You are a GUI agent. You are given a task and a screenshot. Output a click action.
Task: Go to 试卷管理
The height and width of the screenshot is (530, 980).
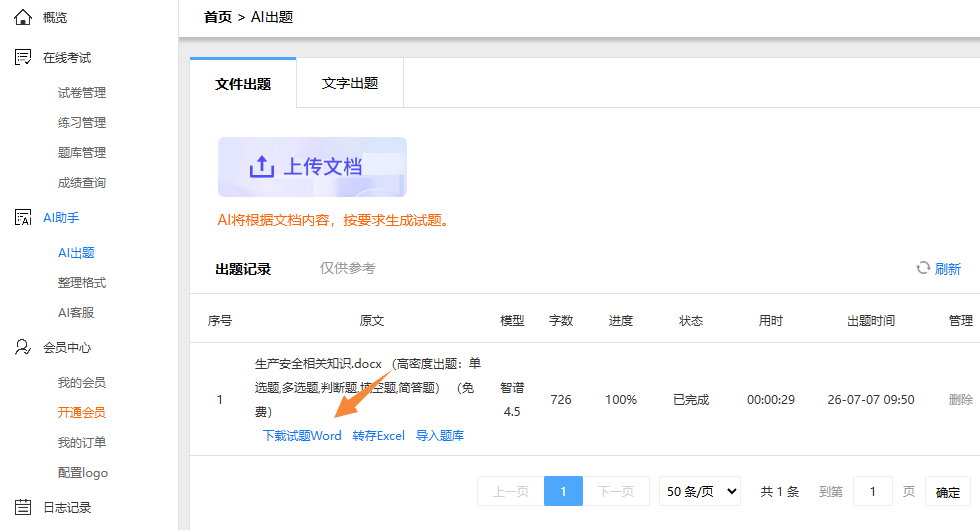tap(82, 92)
